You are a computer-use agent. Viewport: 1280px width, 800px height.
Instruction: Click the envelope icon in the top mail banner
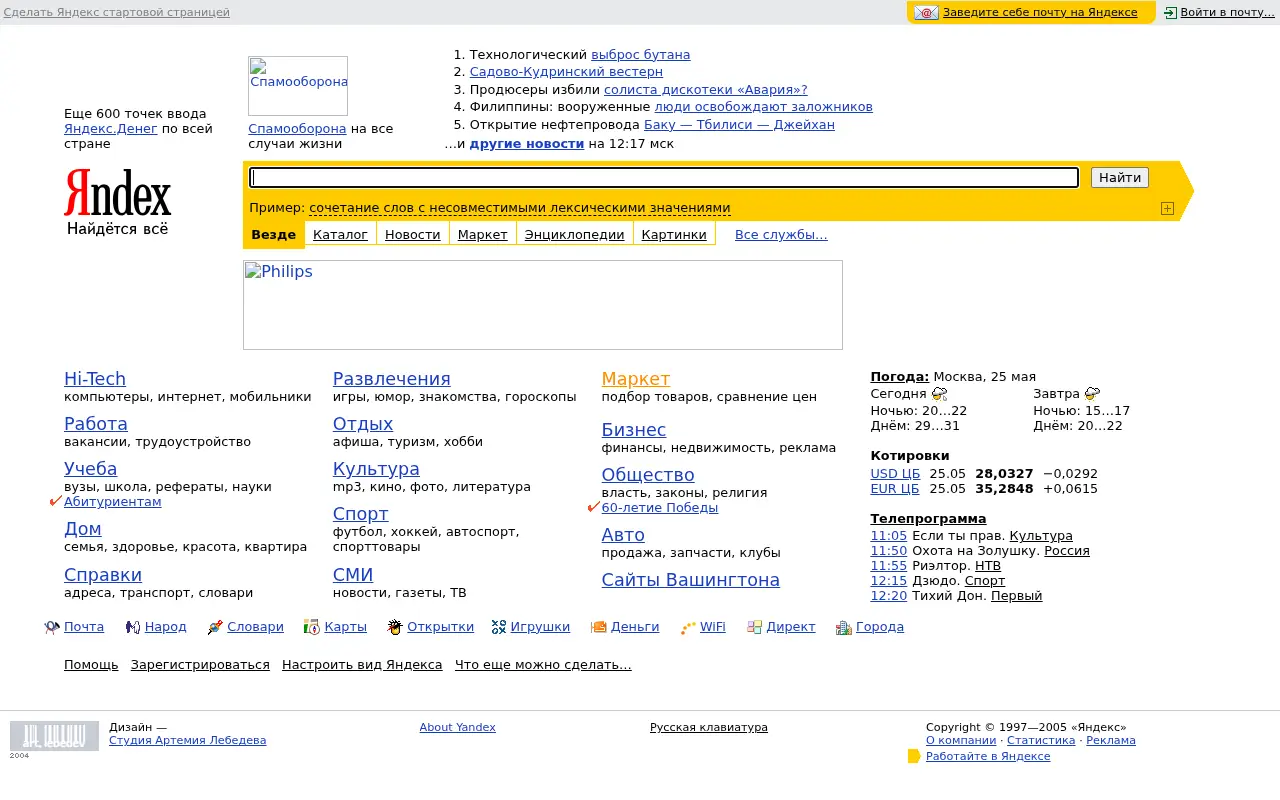pyautogui.click(x=927, y=13)
